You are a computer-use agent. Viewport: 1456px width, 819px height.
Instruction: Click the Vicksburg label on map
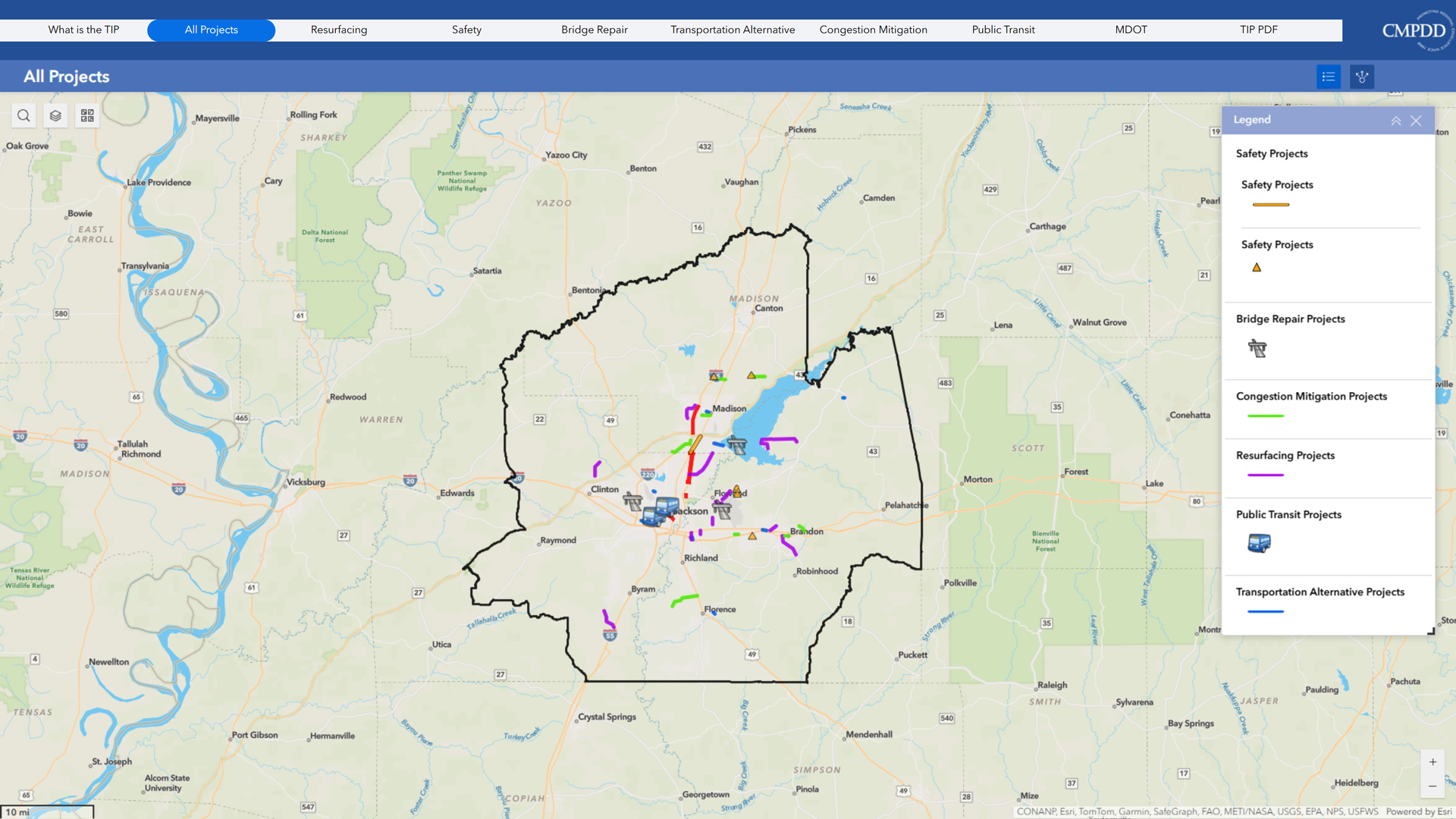click(x=306, y=482)
